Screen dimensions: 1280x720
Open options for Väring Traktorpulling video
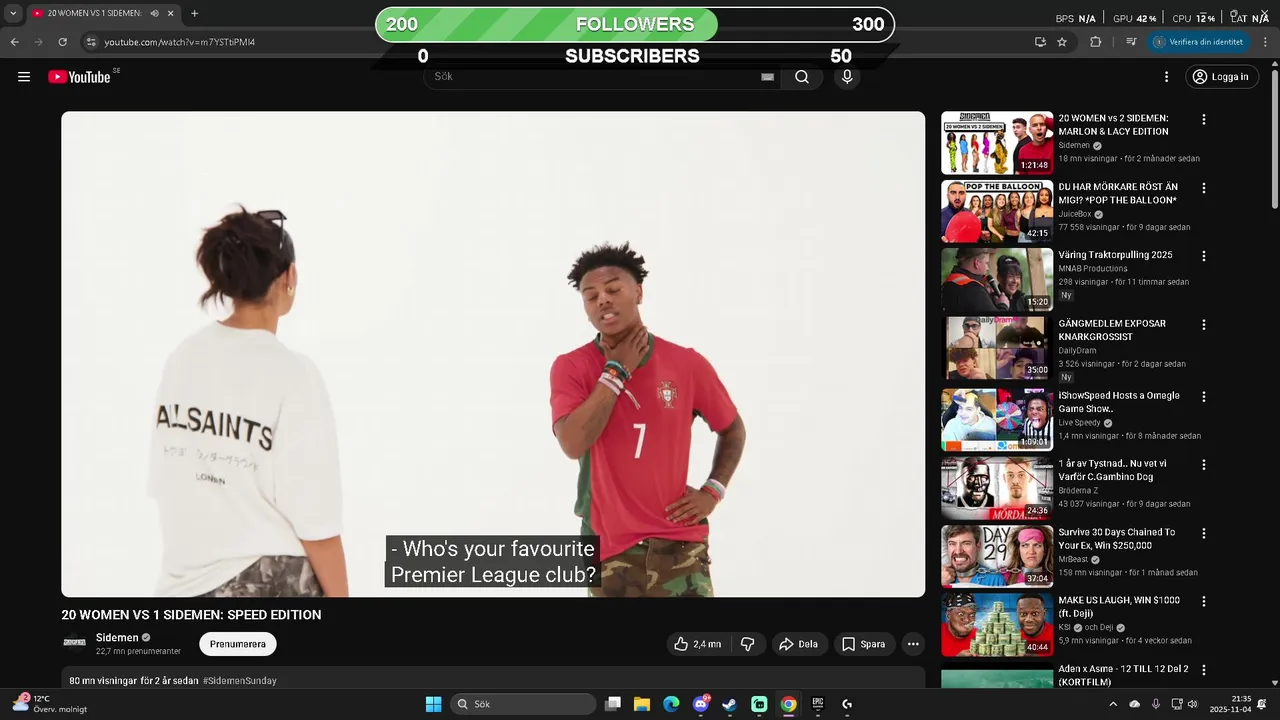click(1203, 256)
